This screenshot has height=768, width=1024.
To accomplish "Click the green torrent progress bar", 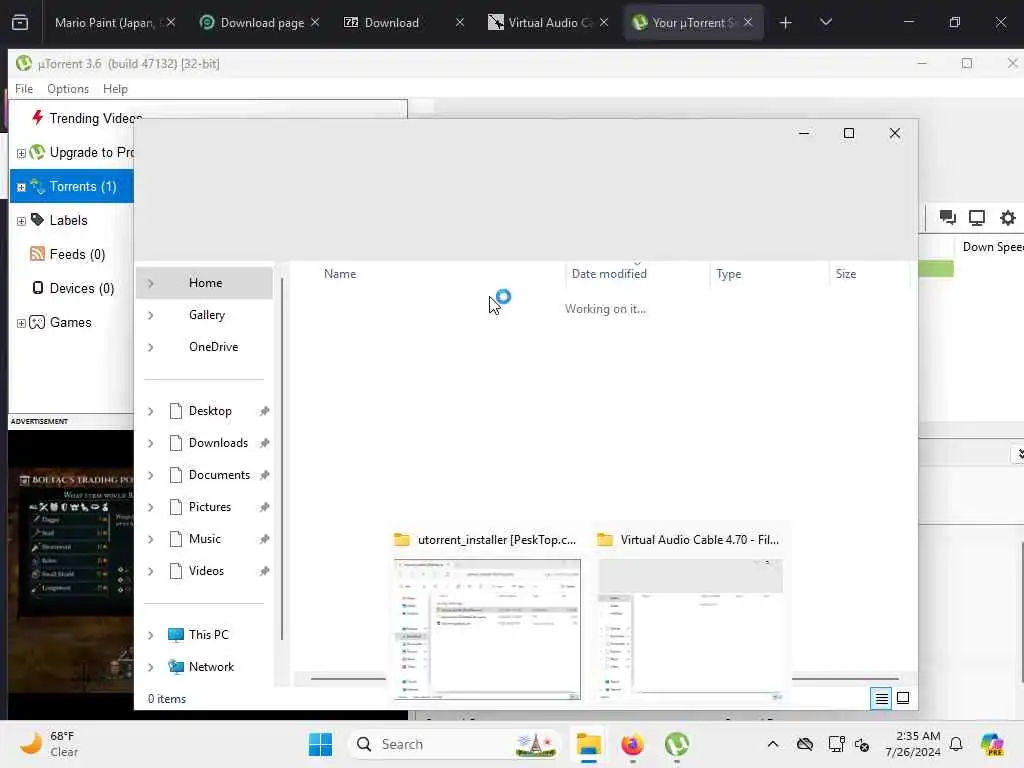I will coord(936,268).
